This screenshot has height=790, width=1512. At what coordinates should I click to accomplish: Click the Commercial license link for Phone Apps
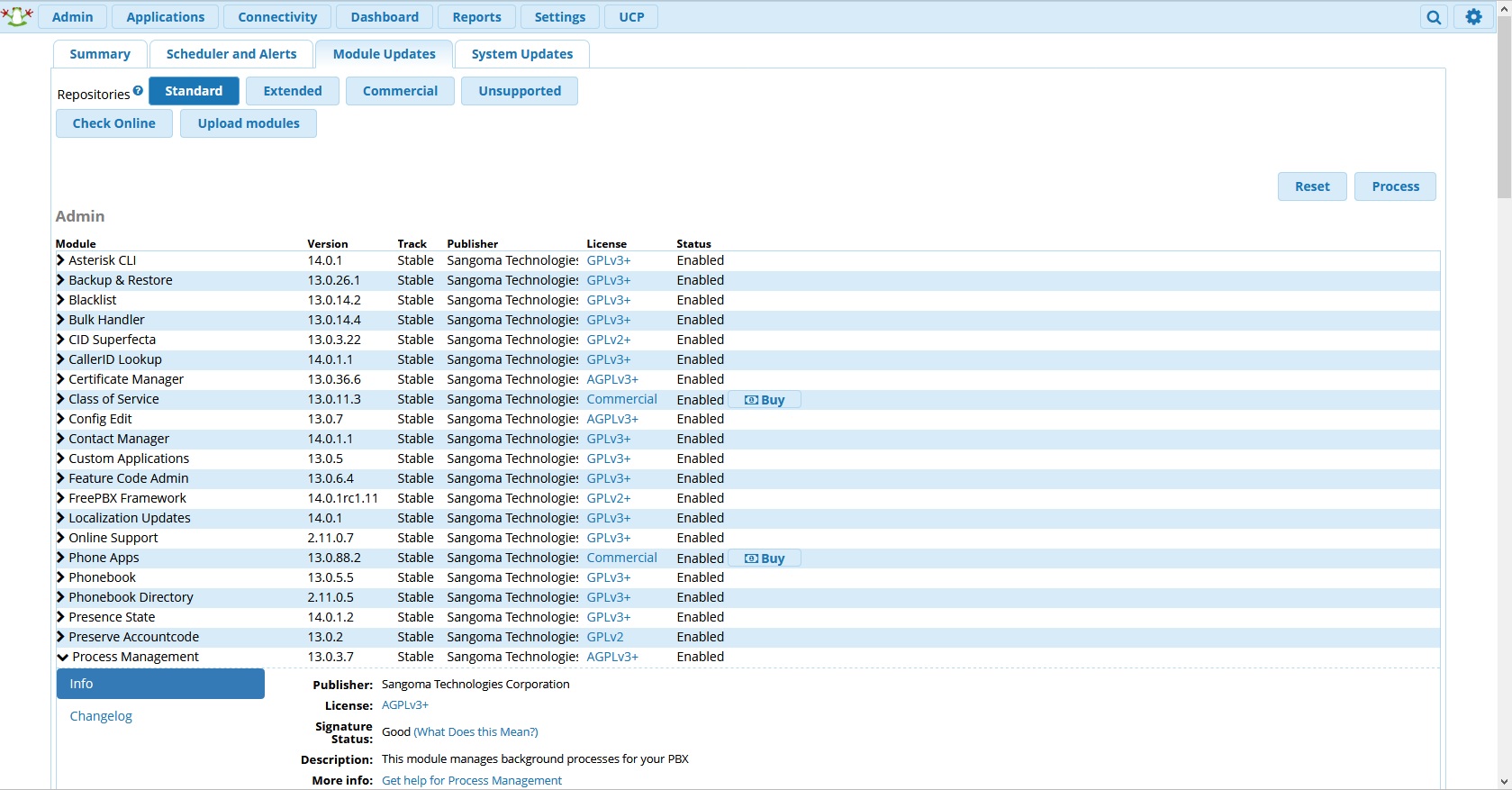[622, 558]
